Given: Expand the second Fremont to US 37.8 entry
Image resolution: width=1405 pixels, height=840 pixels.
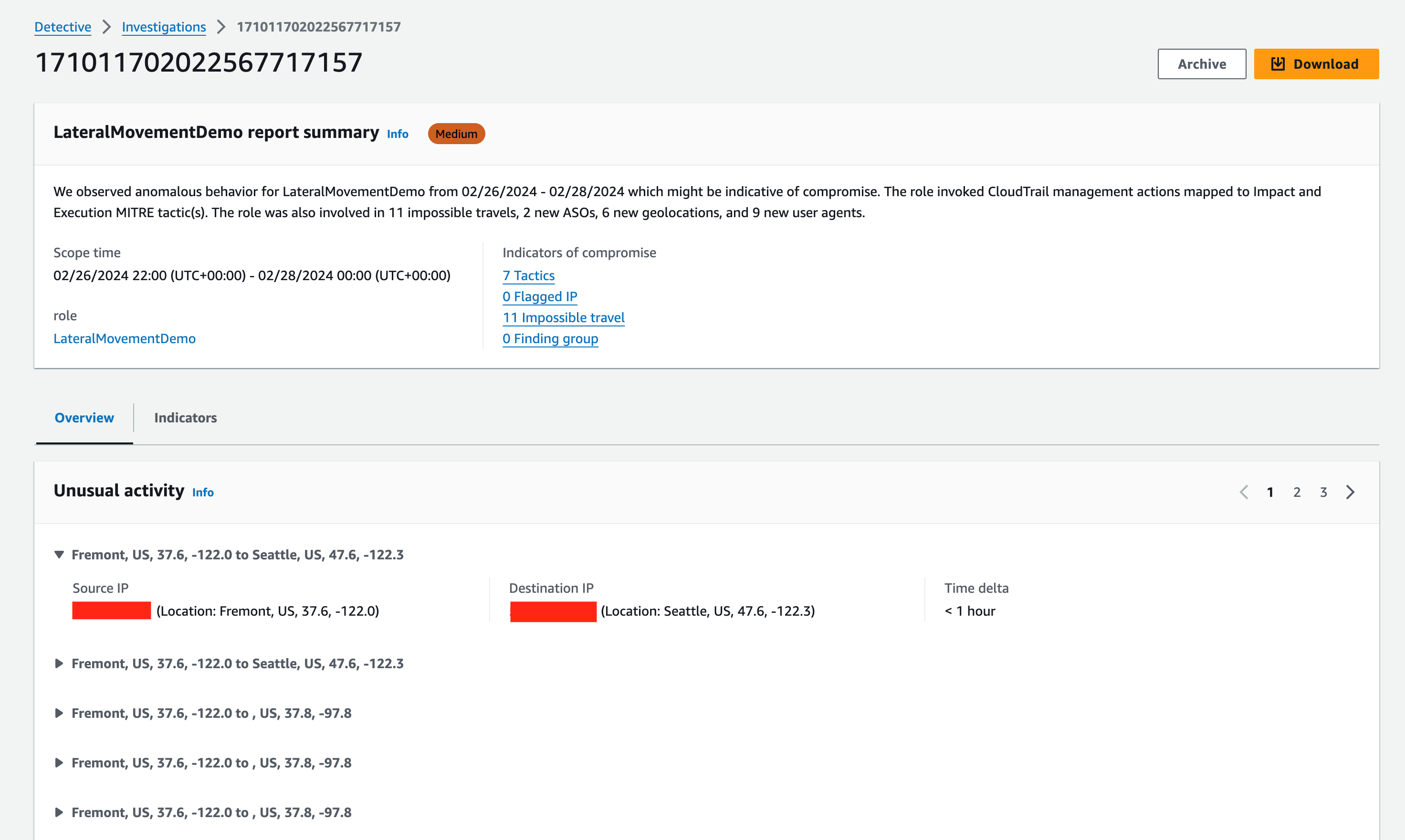Looking at the screenshot, I should point(59,763).
